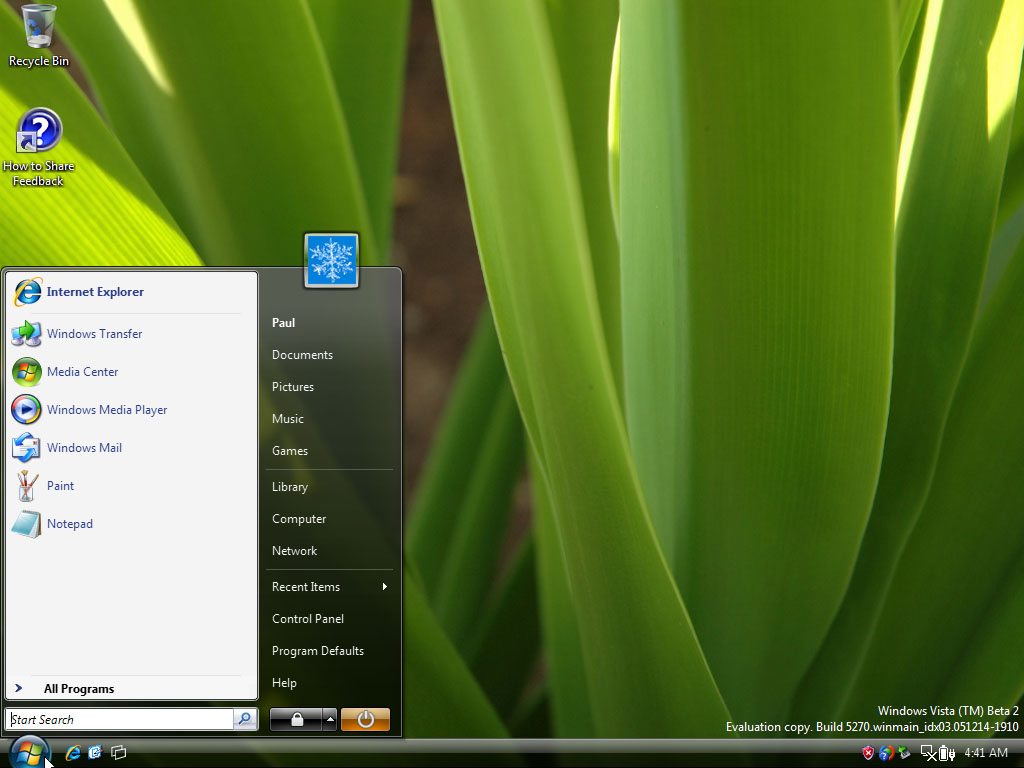Expand the All Programs list
The height and width of the screenshot is (768, 1024).
(x=131, y=688)
